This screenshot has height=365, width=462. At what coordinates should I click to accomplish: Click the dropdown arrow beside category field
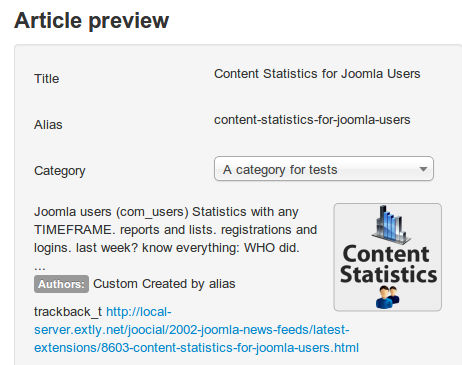pos(423,169)
